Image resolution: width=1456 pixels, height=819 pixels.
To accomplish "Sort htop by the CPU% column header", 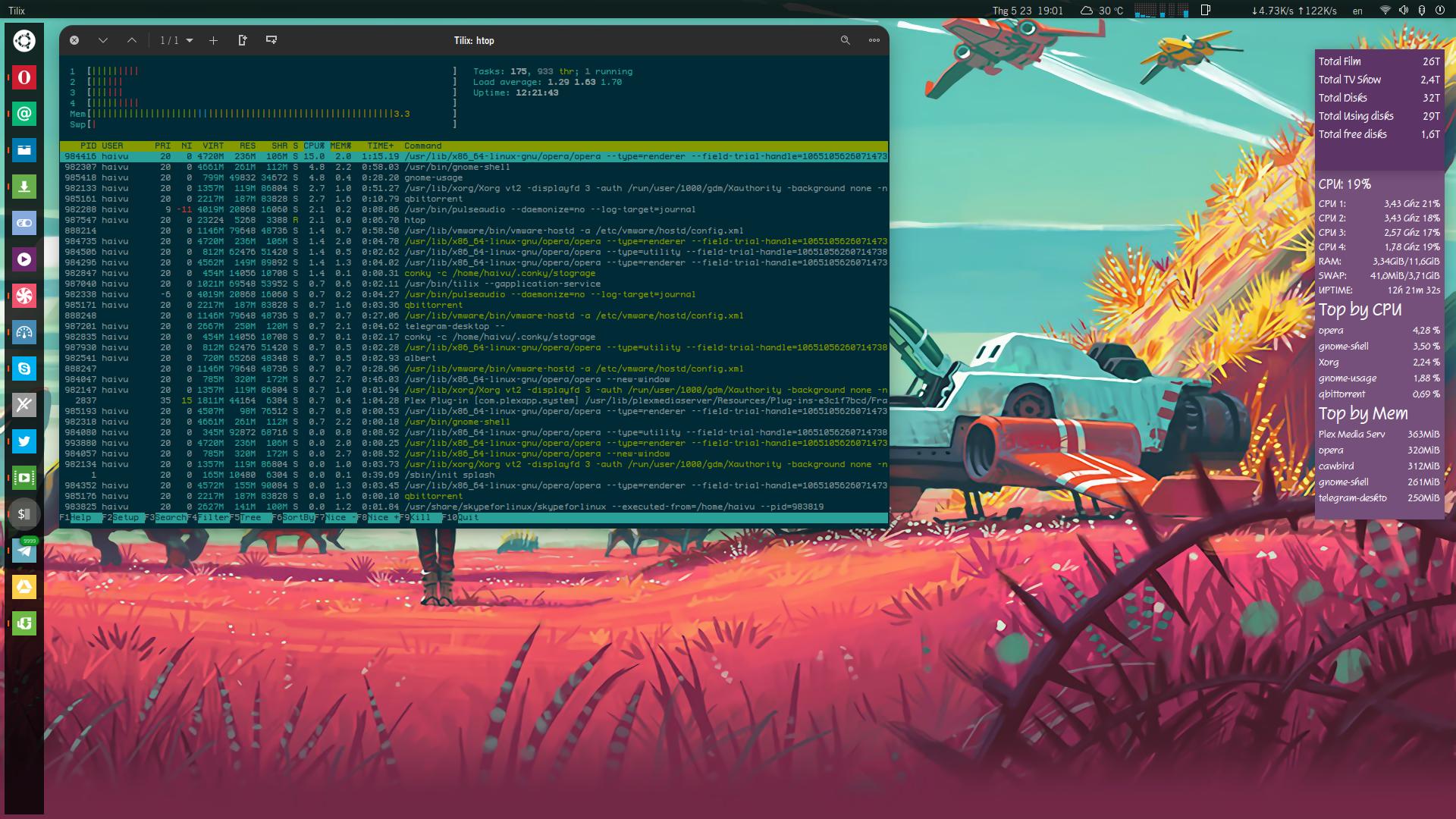I will click(x=314, y=146).
